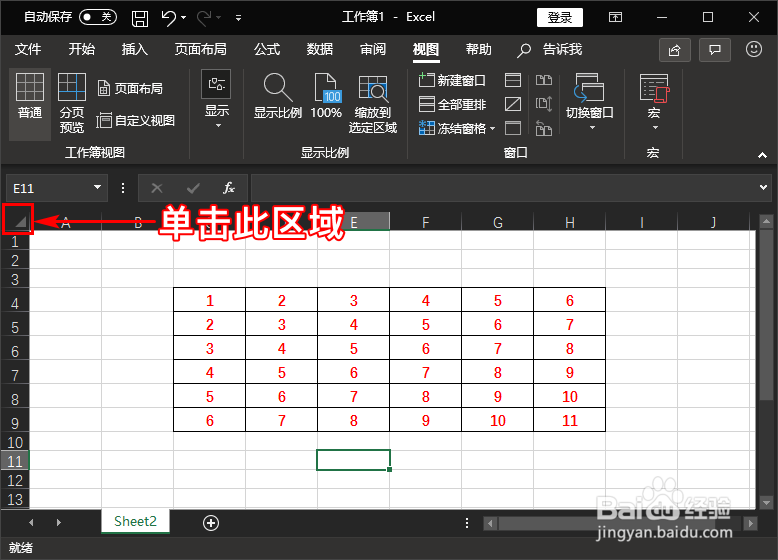Click 缩放到选定区域 zoom to selection
The width and height of the screenshot is (778, 560).
pyautogui.click(x=373, y=104)
